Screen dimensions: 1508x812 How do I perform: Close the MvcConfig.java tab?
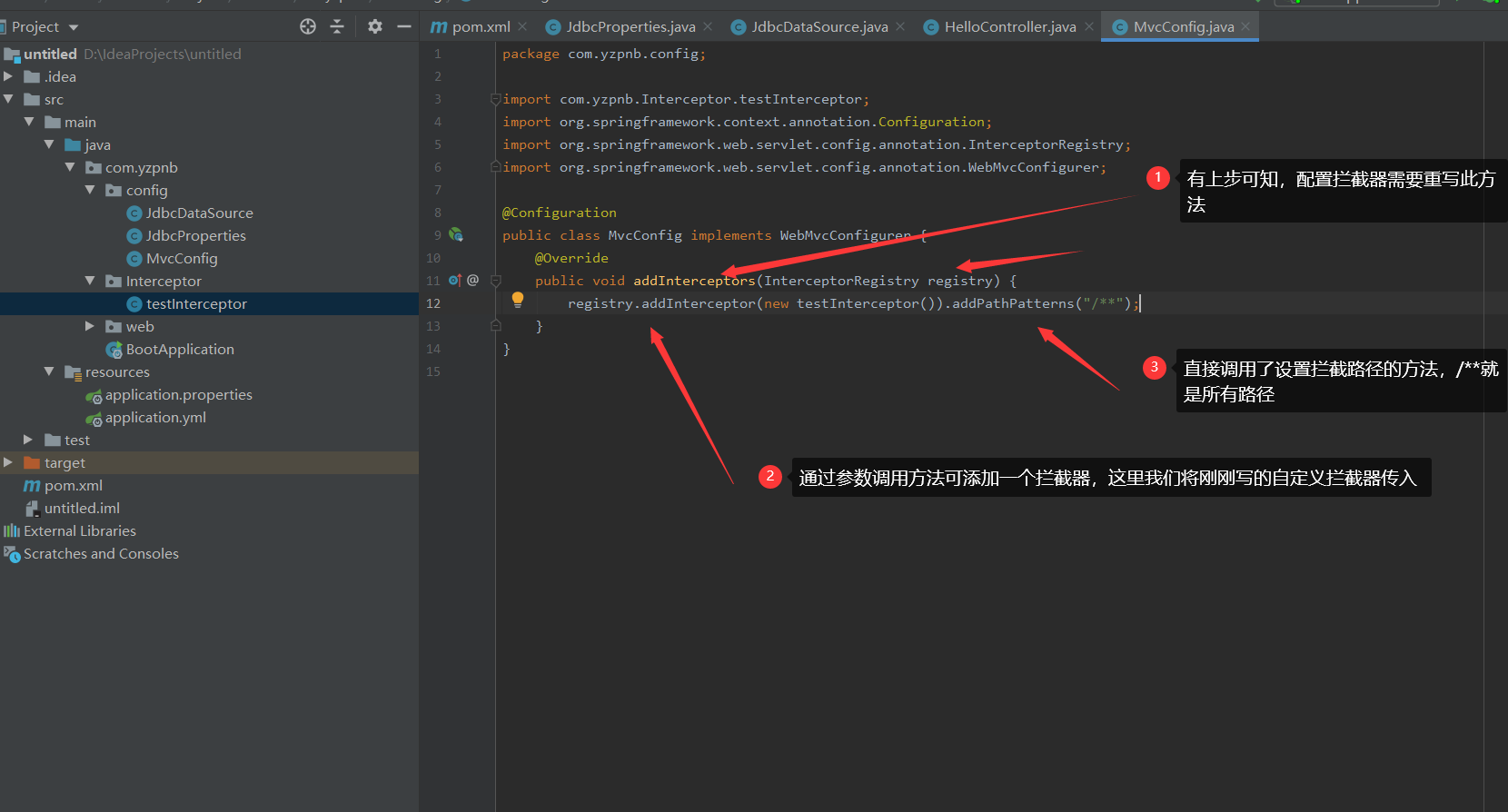click(1245, 26)
